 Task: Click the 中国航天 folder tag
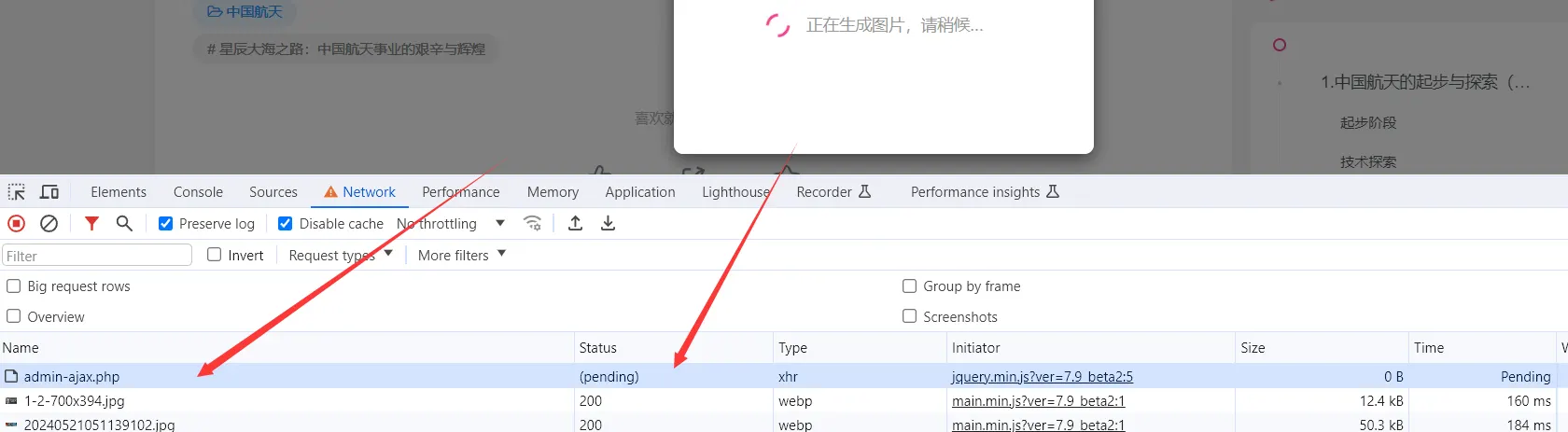pyautogui.click(x=245, y=12)
